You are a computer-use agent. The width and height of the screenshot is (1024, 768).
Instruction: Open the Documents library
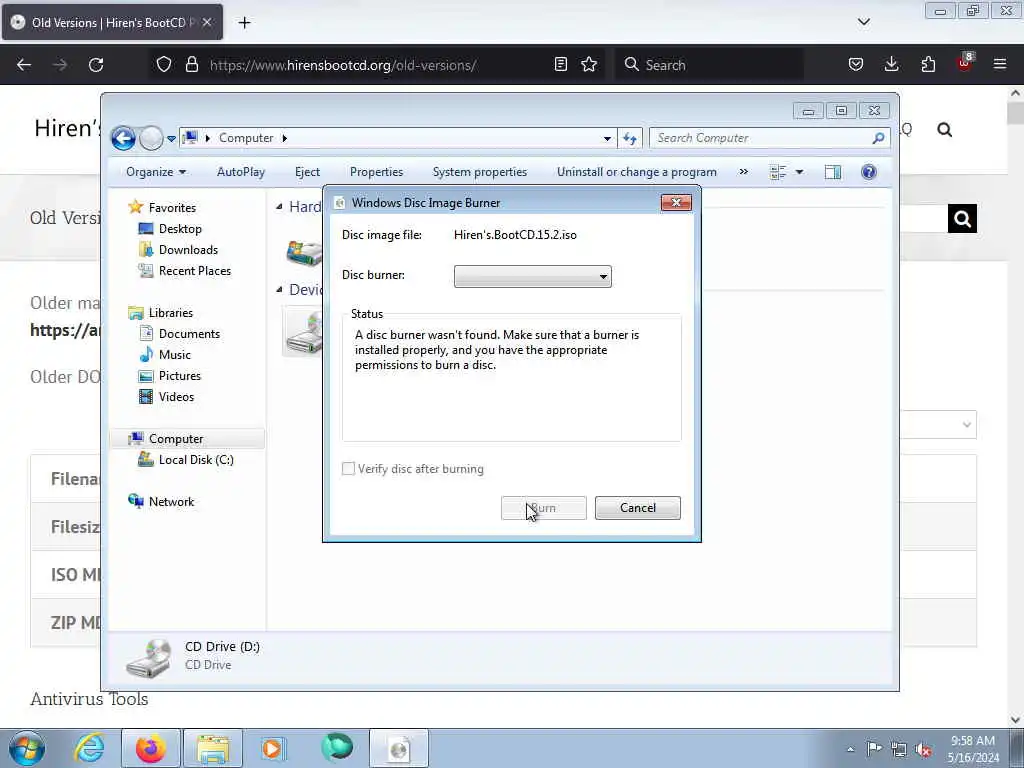[189, 334]
